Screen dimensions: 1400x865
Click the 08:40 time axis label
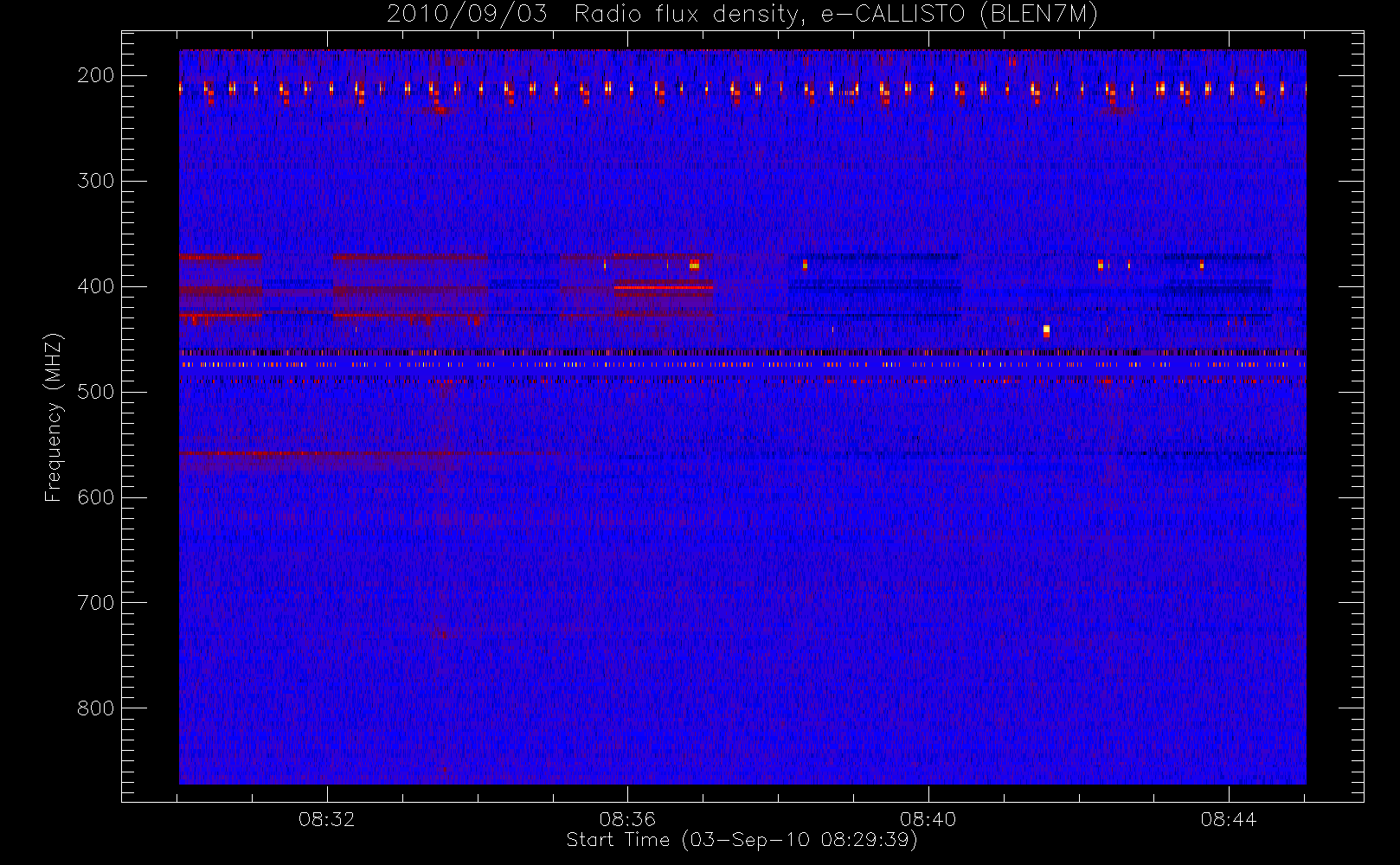point(928,819)
